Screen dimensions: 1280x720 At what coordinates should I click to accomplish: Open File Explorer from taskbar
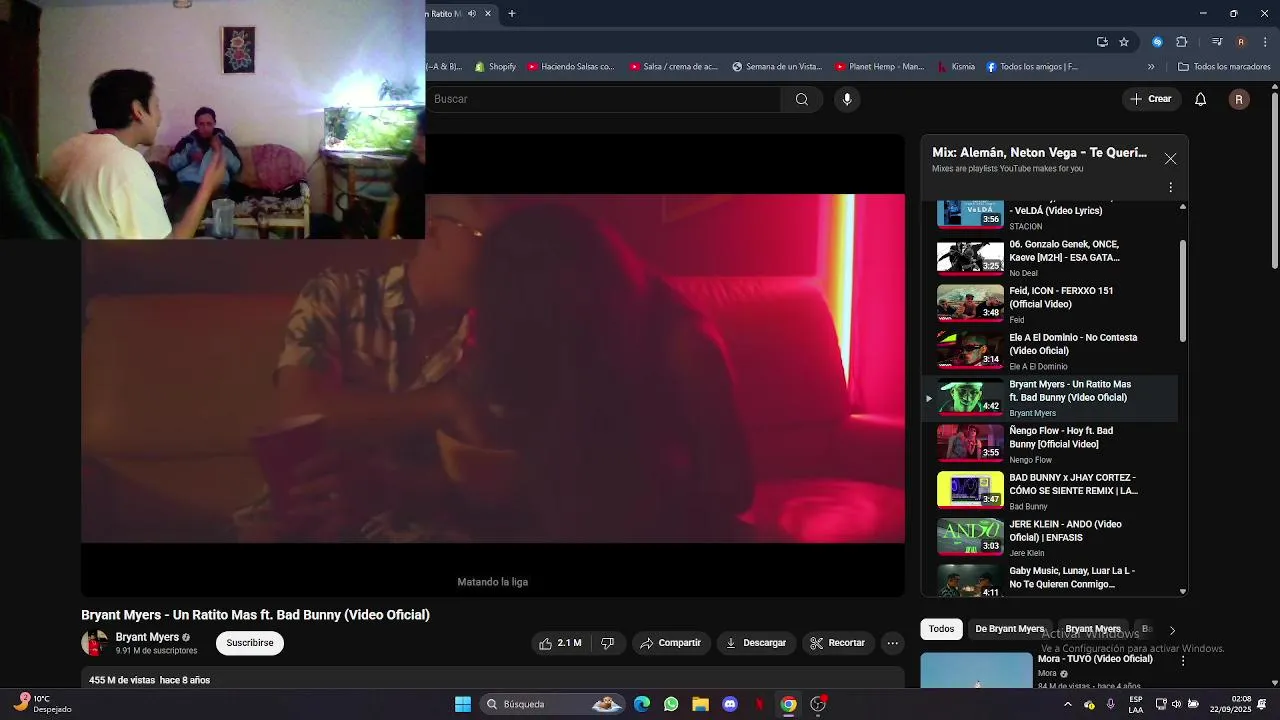(700, 704)
